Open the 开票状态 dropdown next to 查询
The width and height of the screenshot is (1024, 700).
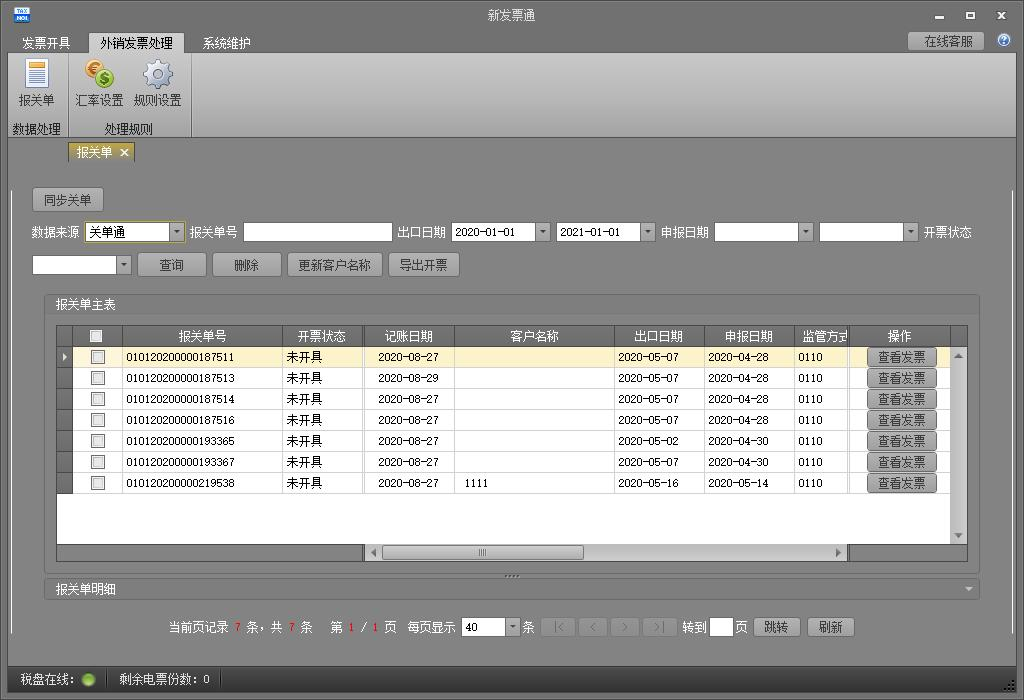click(x=124, y=264)
